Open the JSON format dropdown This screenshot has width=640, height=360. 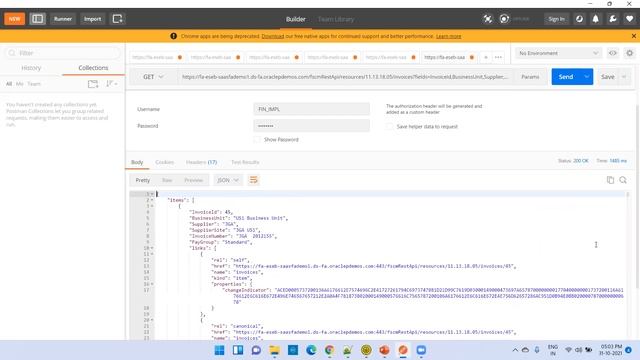(x=228, y=180)
